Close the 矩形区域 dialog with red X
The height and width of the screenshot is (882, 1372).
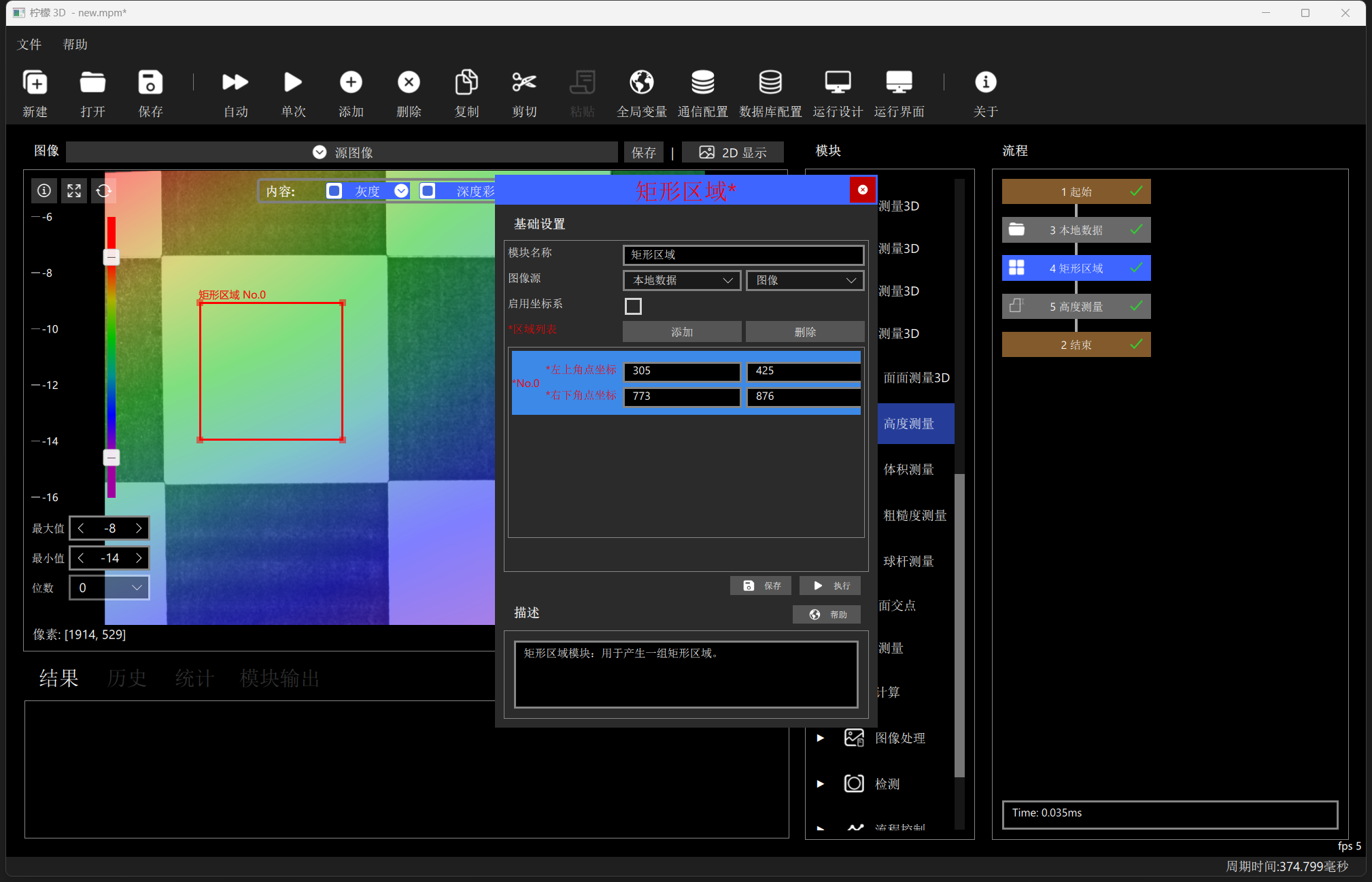point(862,190)
